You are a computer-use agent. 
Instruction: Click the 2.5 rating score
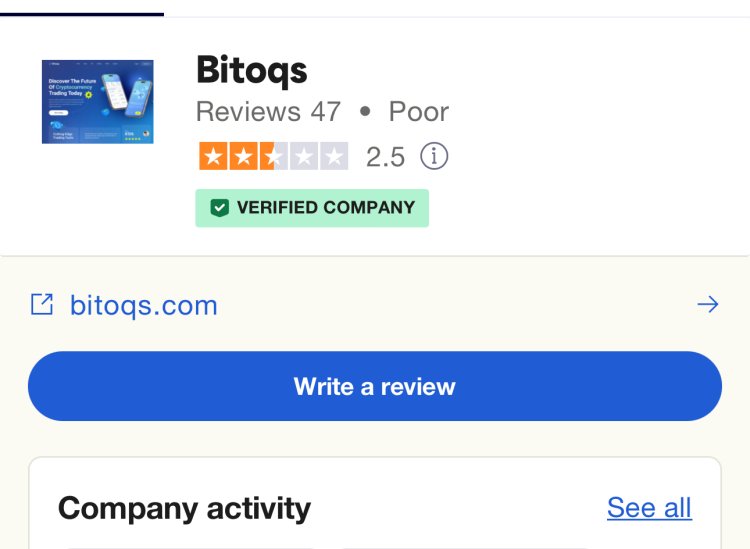click(x=386, y=157)
